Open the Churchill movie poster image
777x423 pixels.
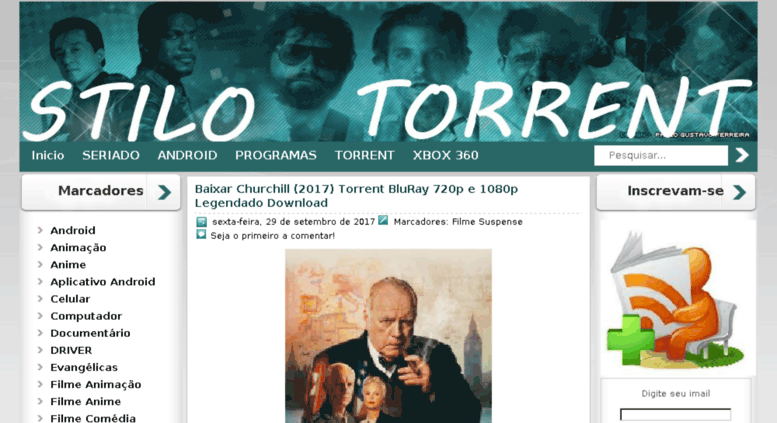point(388,336)
